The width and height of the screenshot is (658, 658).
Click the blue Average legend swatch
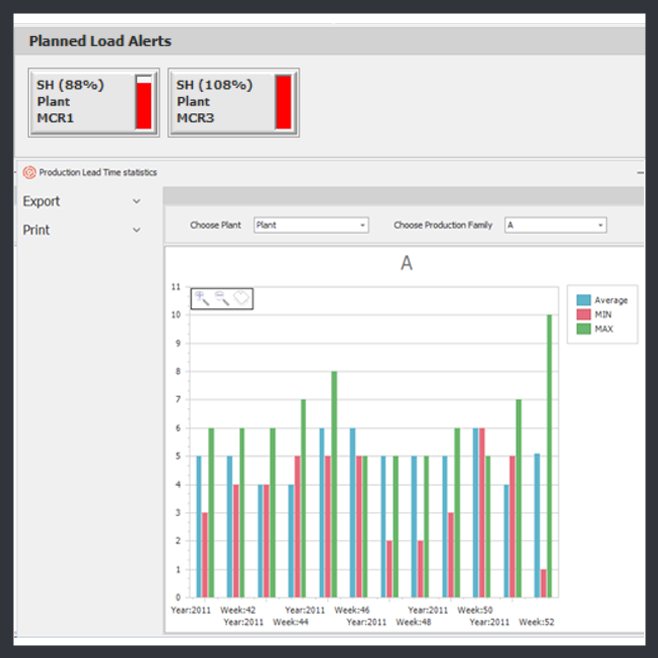click(x=582, y=300)
